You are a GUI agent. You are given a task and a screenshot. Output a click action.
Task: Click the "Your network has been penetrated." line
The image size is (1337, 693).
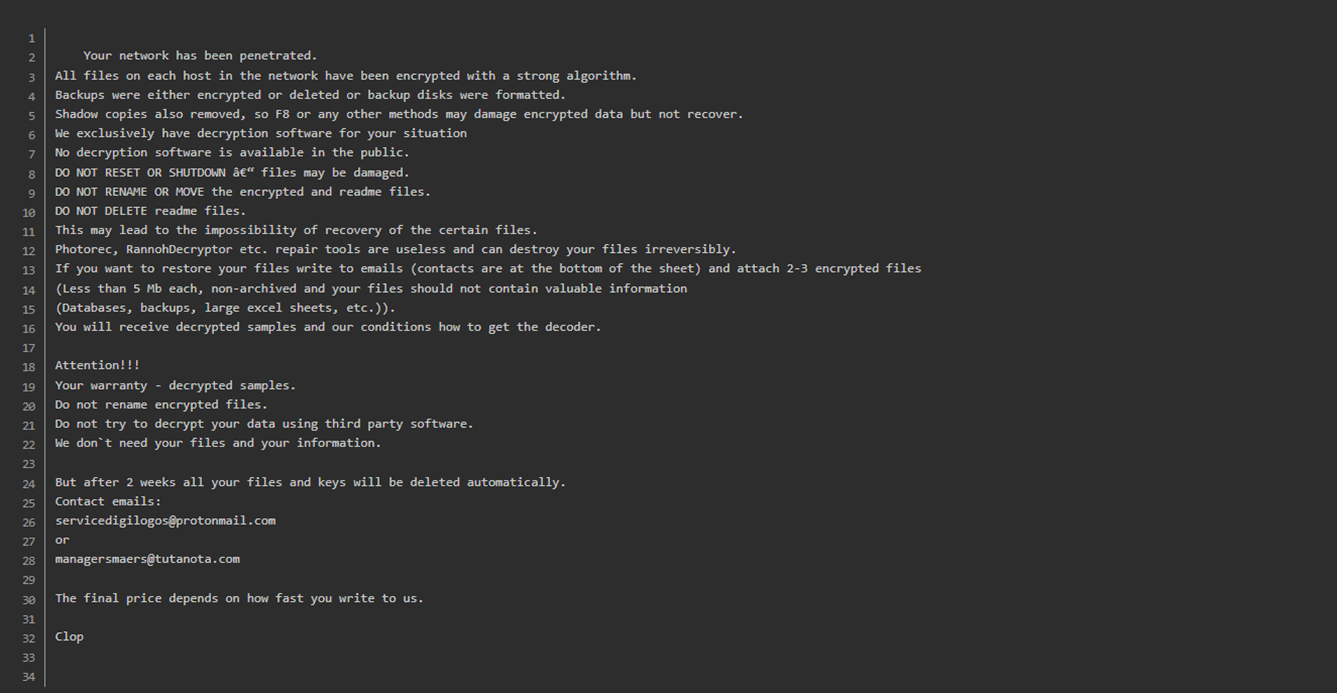(x=200, y=56)
